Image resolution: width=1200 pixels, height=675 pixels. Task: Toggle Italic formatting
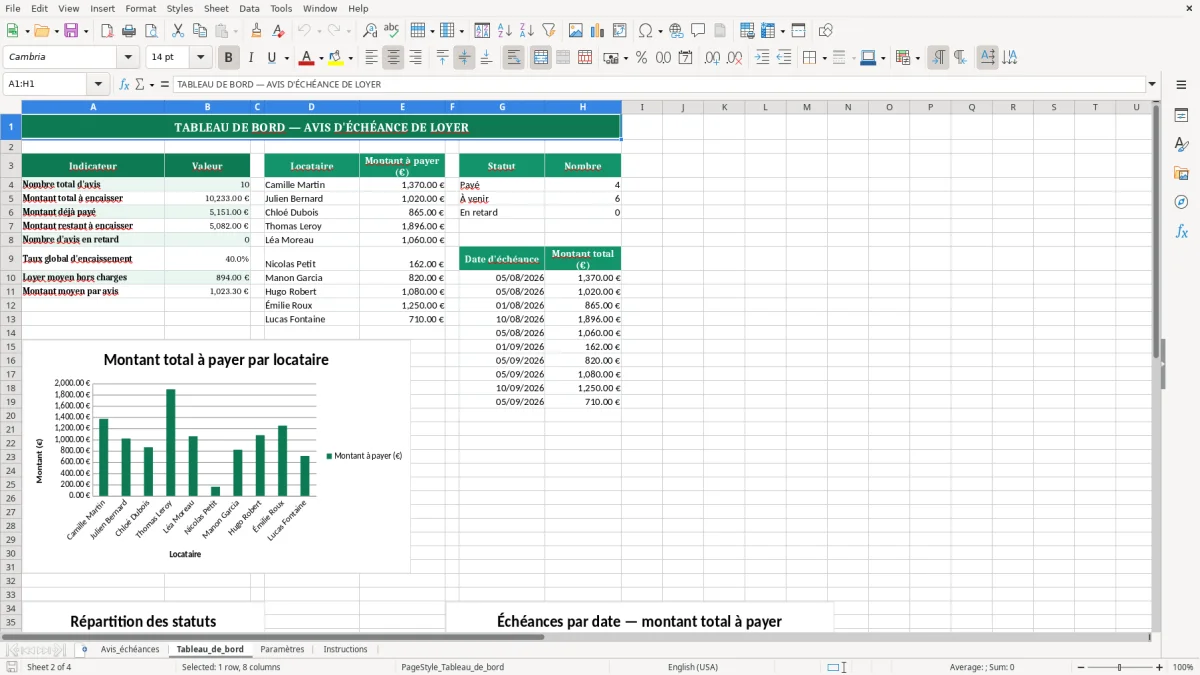click(x=250, y=58)
